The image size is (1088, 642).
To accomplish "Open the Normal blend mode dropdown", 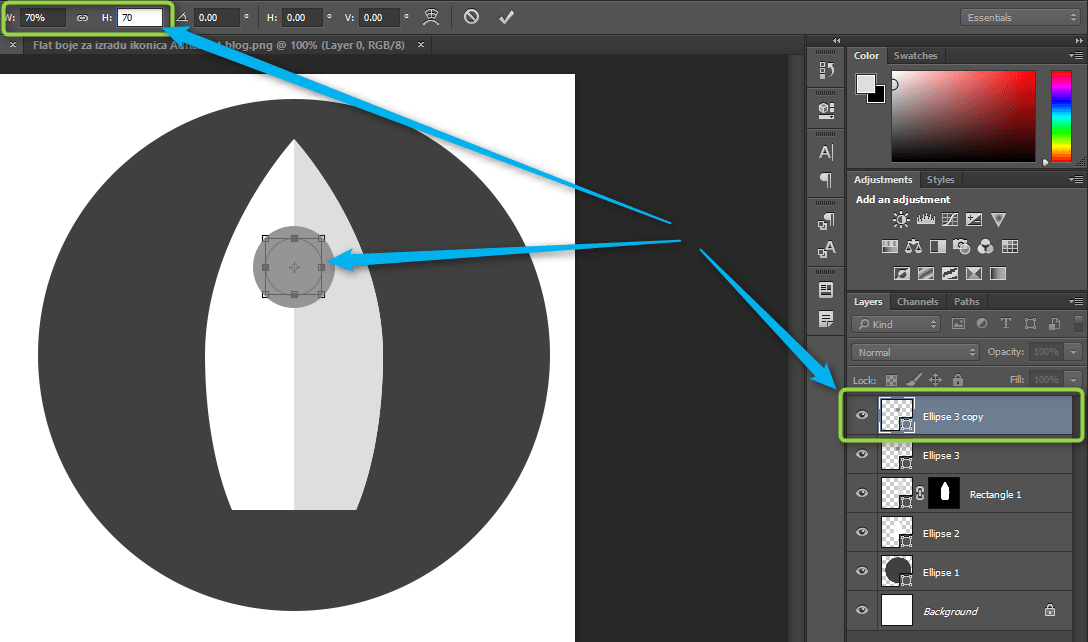I will tap(915, 352).
